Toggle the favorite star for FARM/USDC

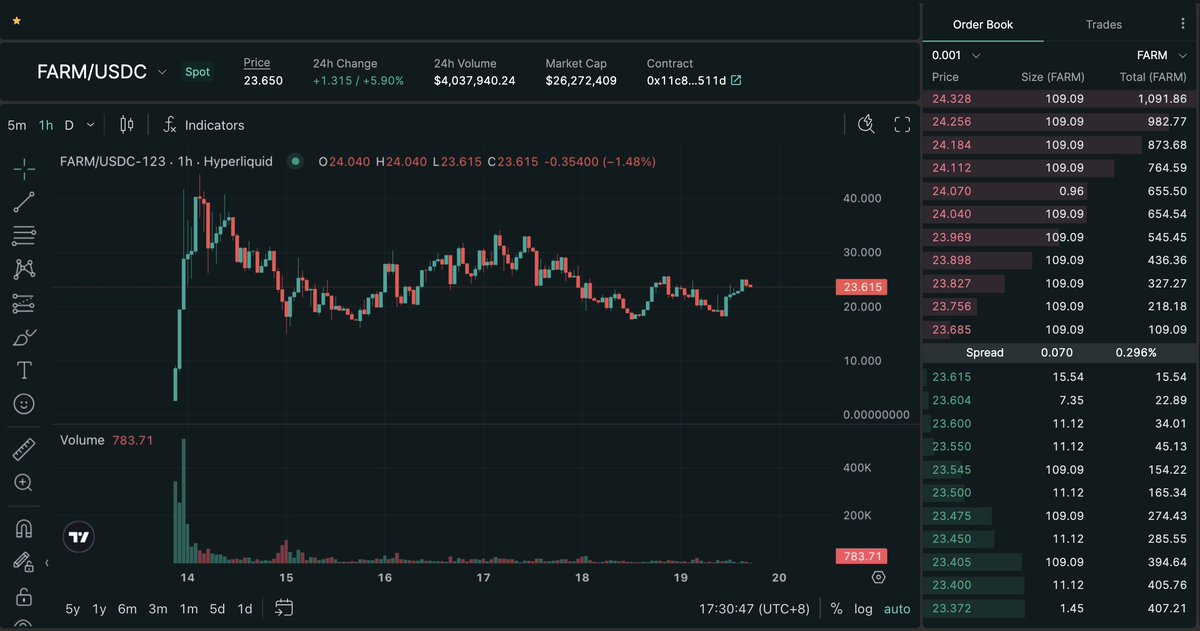coord(16,20)
